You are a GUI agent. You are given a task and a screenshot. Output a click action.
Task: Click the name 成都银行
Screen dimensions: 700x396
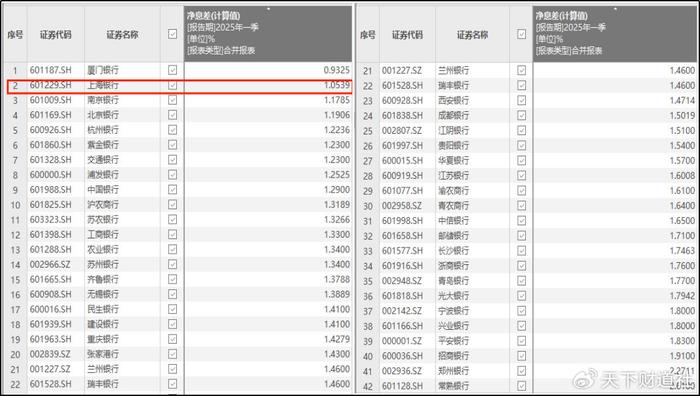pos(454,116)
